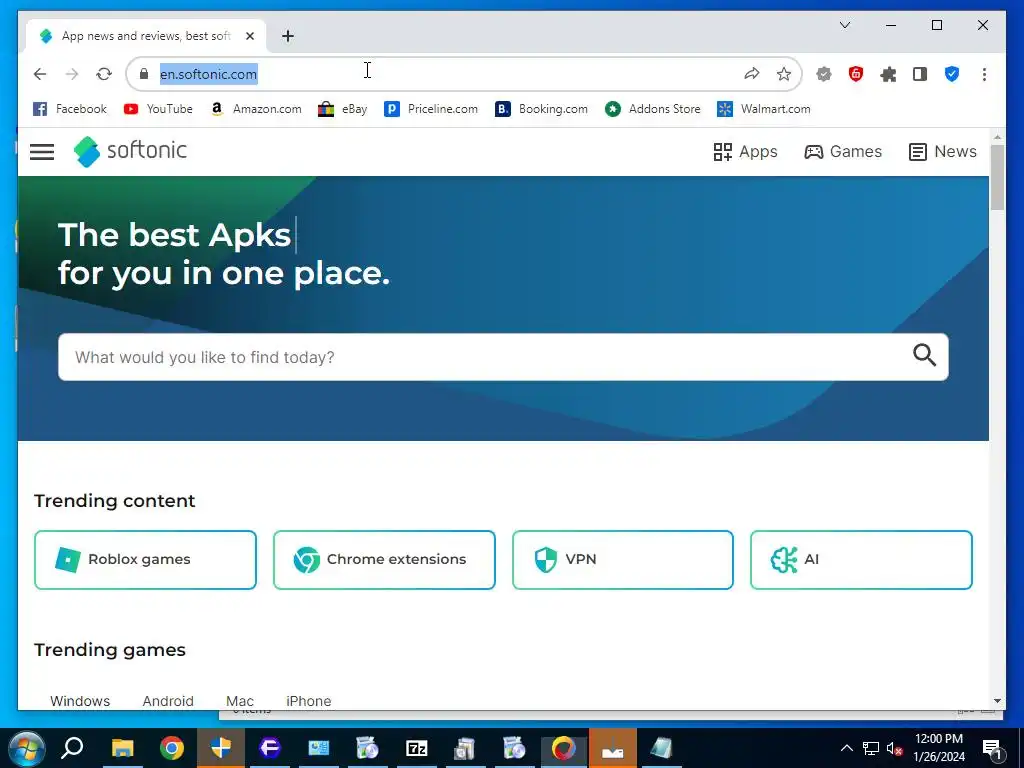
Task: Select the Android tab under Trending games
Action: (x=168, y=701)
